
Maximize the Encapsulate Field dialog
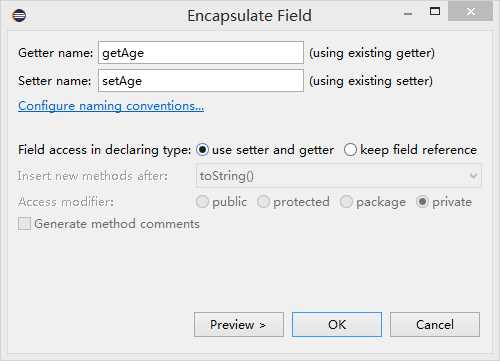(x=435, y=12)
